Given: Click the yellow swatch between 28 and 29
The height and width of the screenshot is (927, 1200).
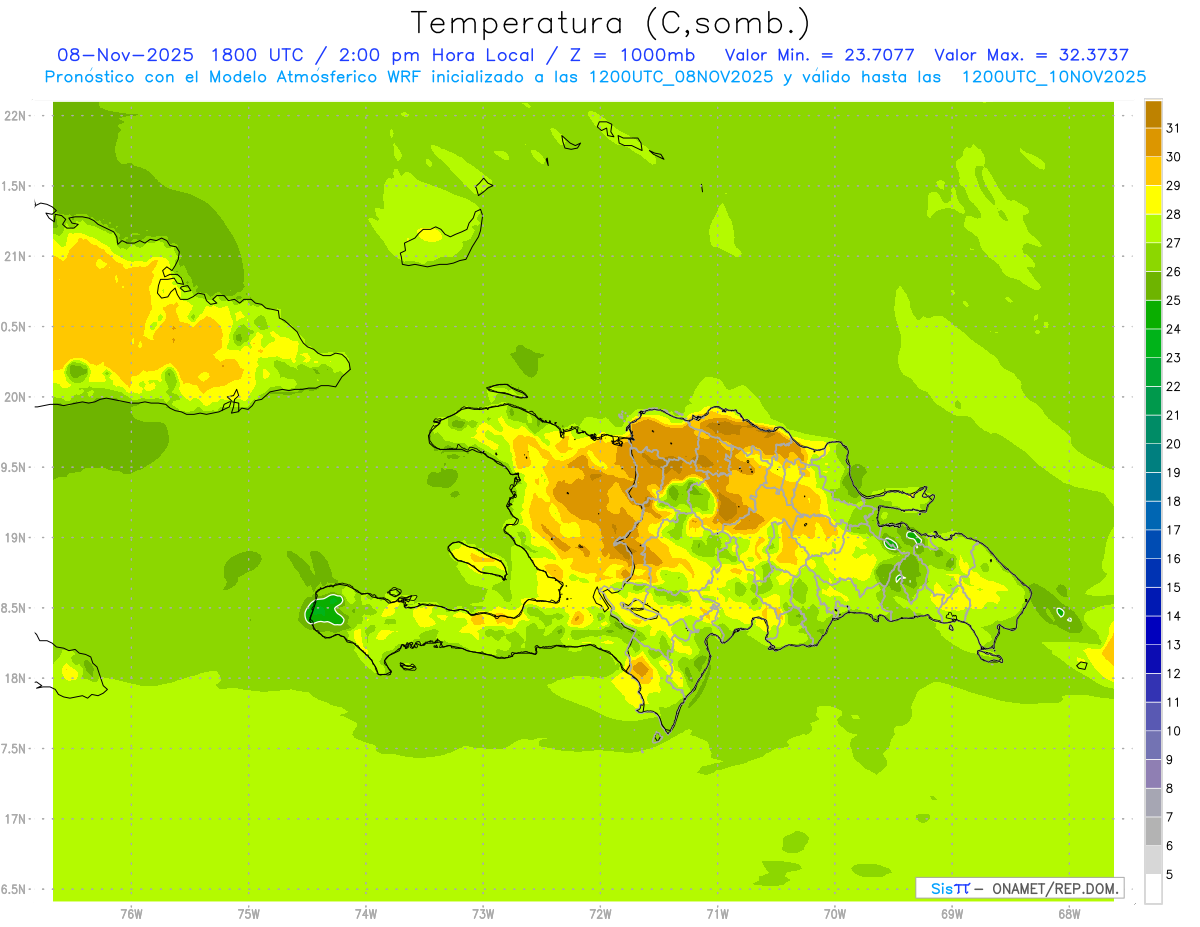Looking at the screenshot, I should tap(1153, 200).
